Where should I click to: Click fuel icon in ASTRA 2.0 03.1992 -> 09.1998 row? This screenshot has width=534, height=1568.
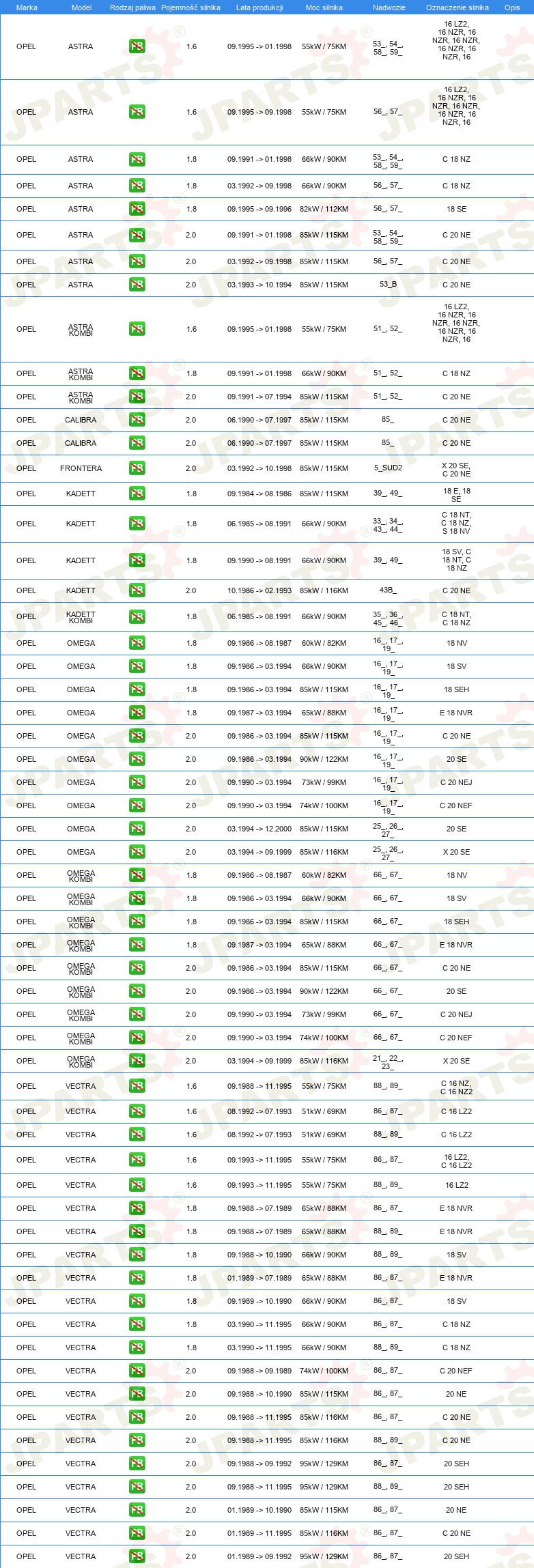tap(137, 261)
